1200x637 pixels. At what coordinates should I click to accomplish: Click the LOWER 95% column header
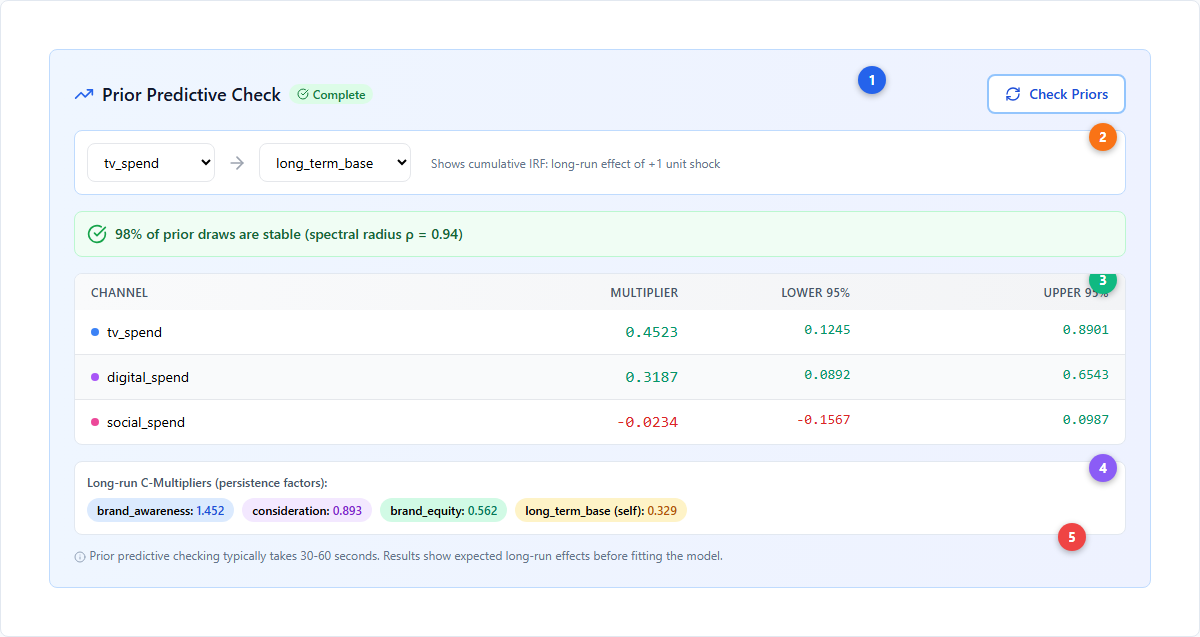(x=815, y=293)
